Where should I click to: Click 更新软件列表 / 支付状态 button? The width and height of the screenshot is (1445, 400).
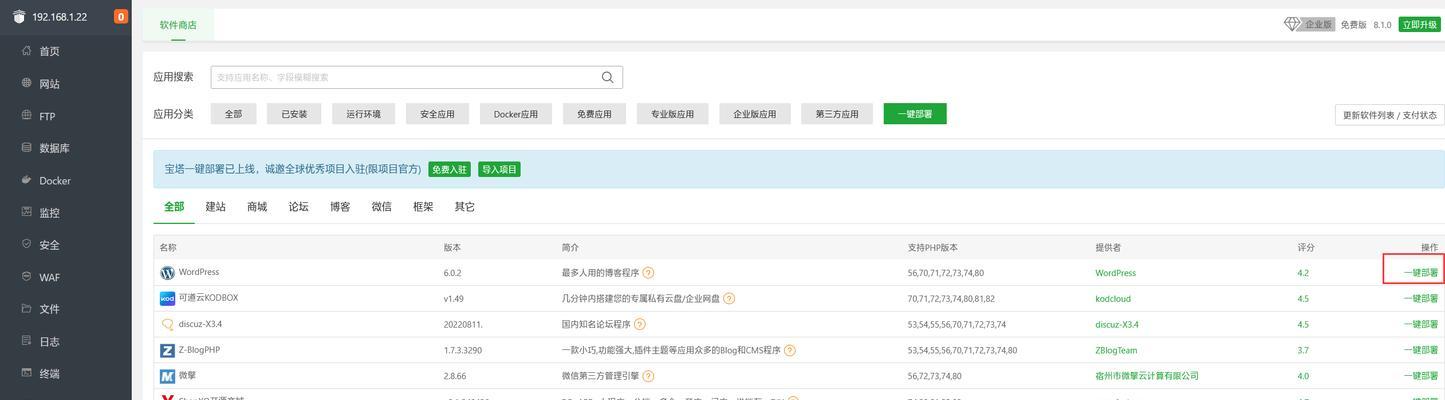[x=1389, y=115]
